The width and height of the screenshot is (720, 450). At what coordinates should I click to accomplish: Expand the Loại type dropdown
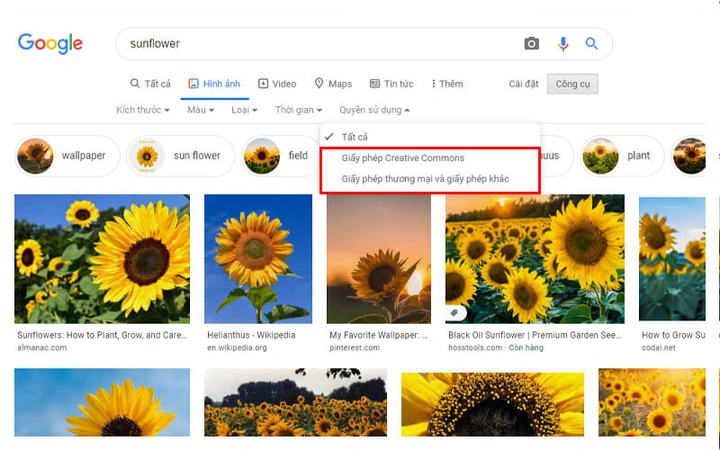tap(244, 110)
